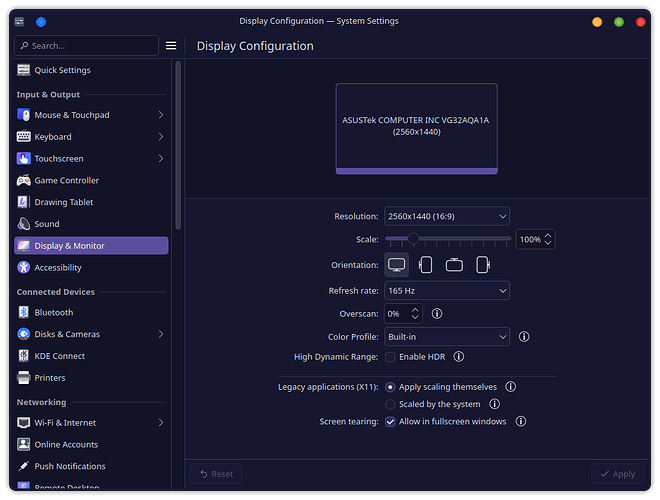This screenshot has height=500, width=660.
Task: Show info for Apply scaling themselves
Action: (x=511, y=387)
